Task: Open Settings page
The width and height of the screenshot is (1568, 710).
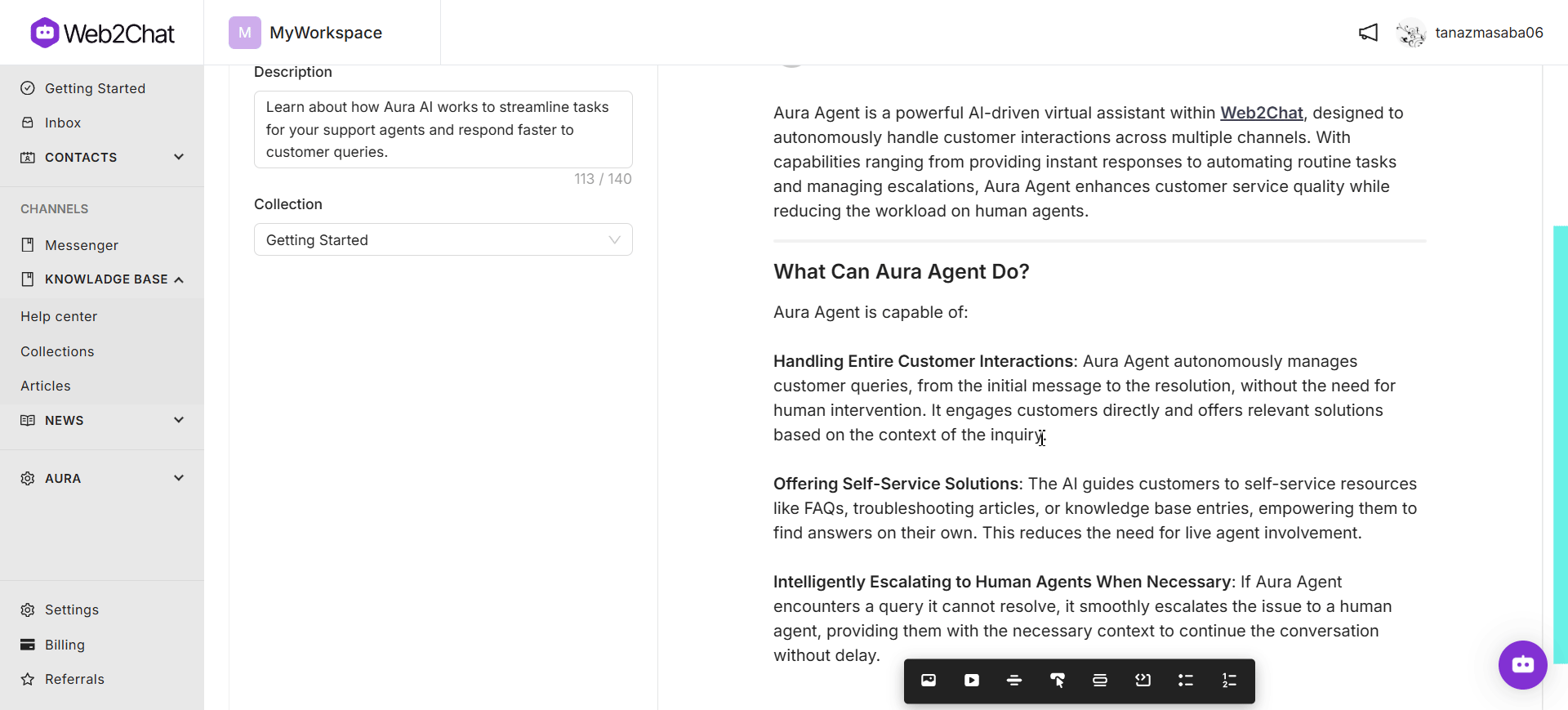Action: (x=72, y=610)
